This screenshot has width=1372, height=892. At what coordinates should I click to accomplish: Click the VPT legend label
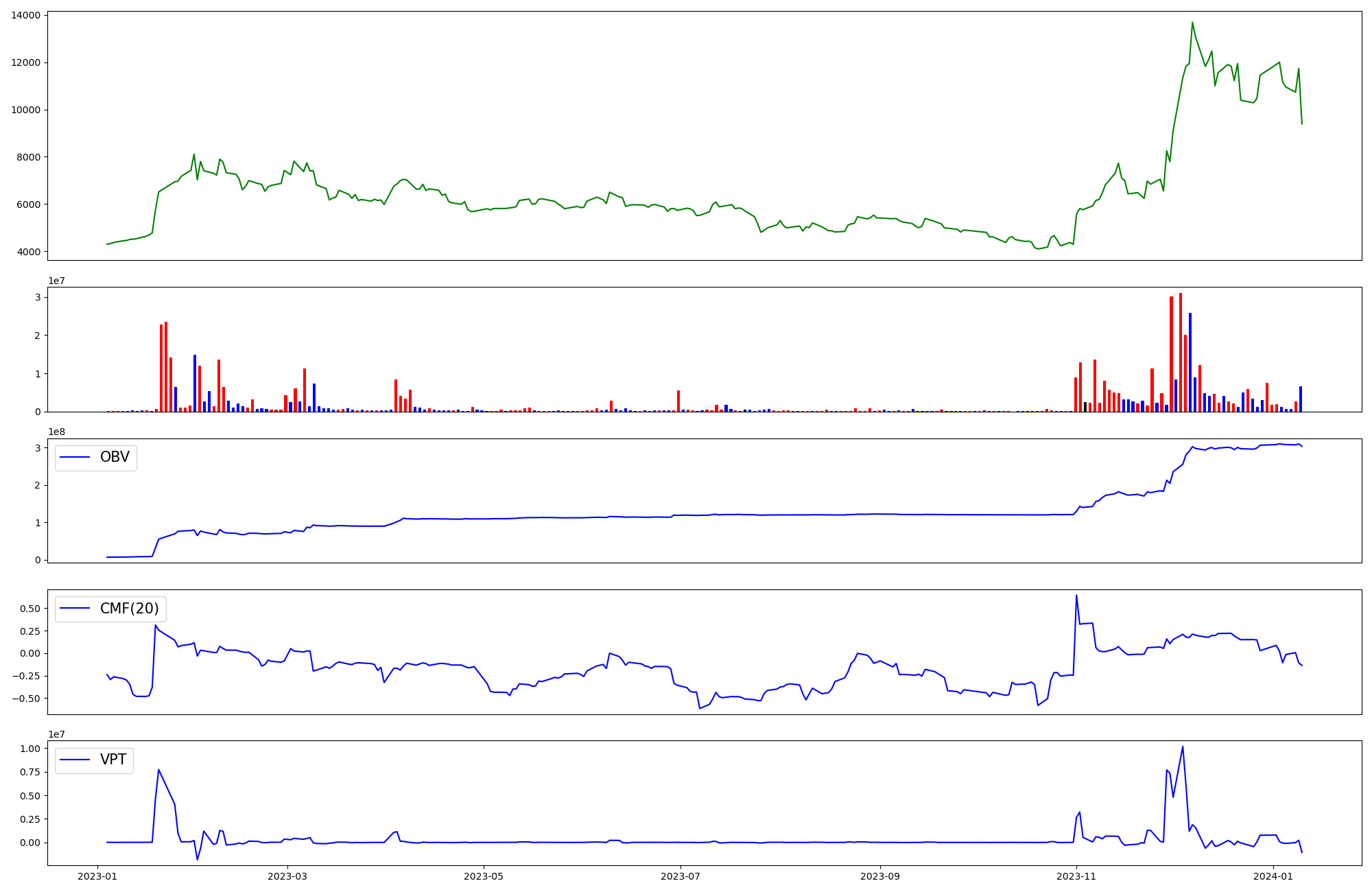113,760
